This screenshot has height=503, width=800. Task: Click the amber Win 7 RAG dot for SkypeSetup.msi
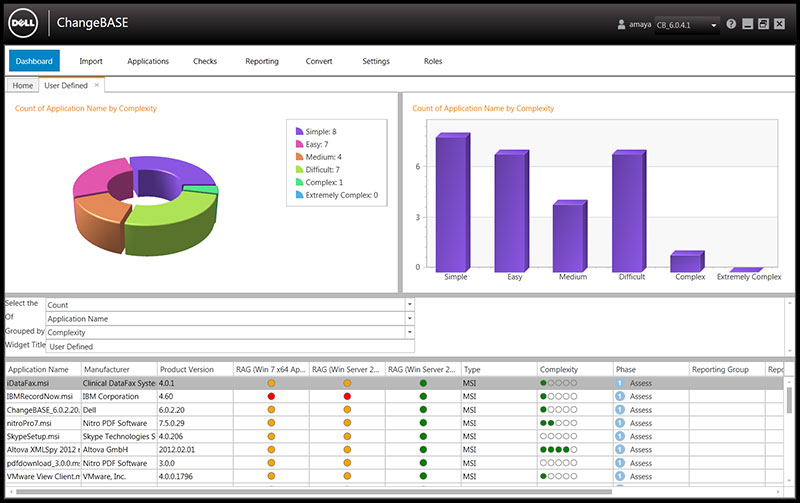[x=271, y=436]
